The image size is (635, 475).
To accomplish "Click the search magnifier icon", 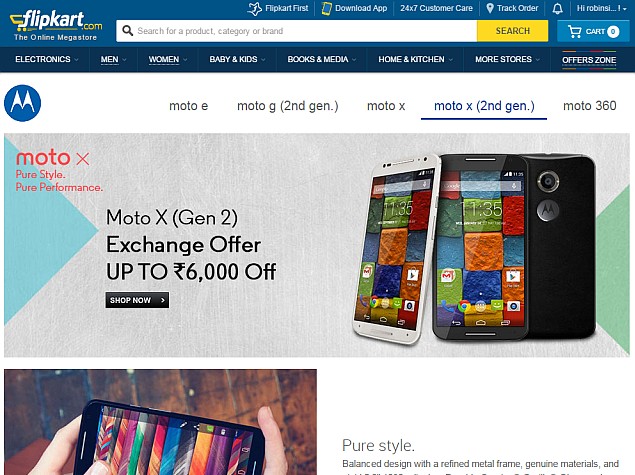I will 128,31.
